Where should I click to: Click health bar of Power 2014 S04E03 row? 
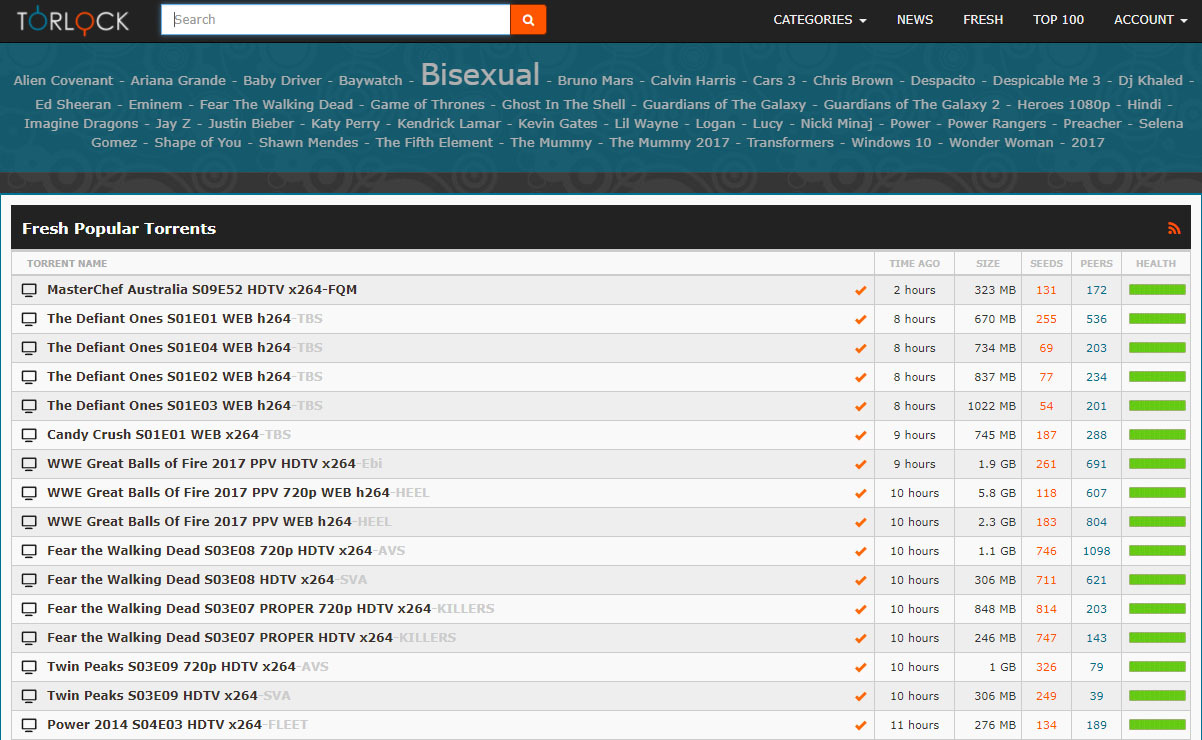(1157, 725)
